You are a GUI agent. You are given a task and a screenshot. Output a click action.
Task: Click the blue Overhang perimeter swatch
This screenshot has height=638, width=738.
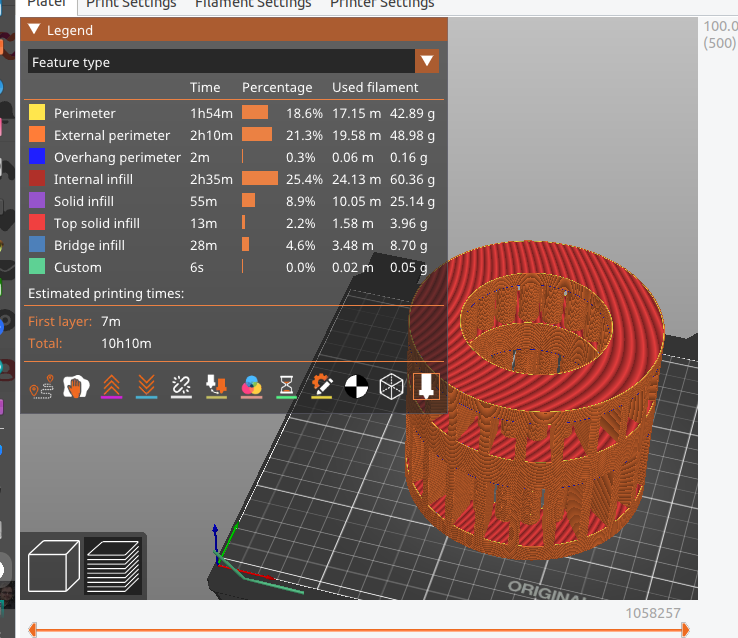[x=37, y=157]
